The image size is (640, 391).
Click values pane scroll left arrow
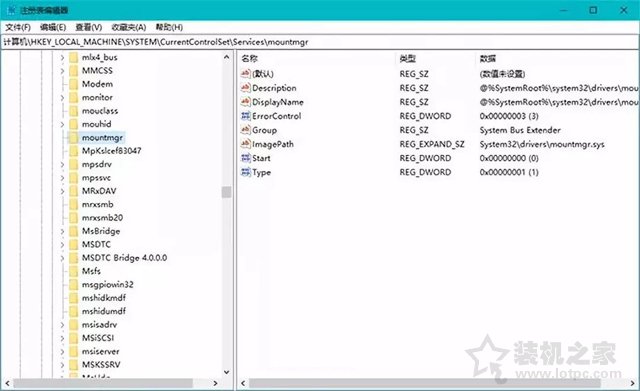click(243, 383)
